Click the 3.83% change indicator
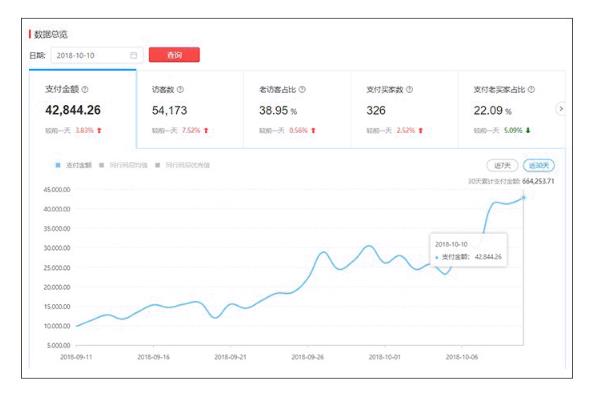 88,130
